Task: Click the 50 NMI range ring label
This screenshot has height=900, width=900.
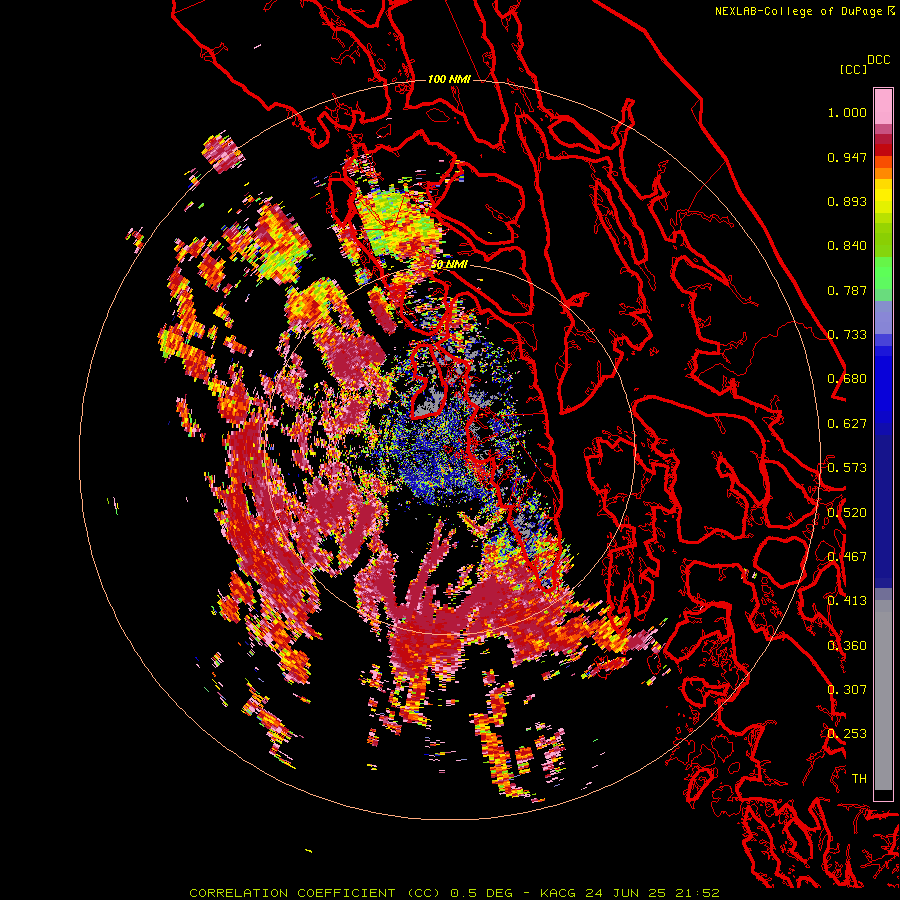Action: tap(449, 264)
